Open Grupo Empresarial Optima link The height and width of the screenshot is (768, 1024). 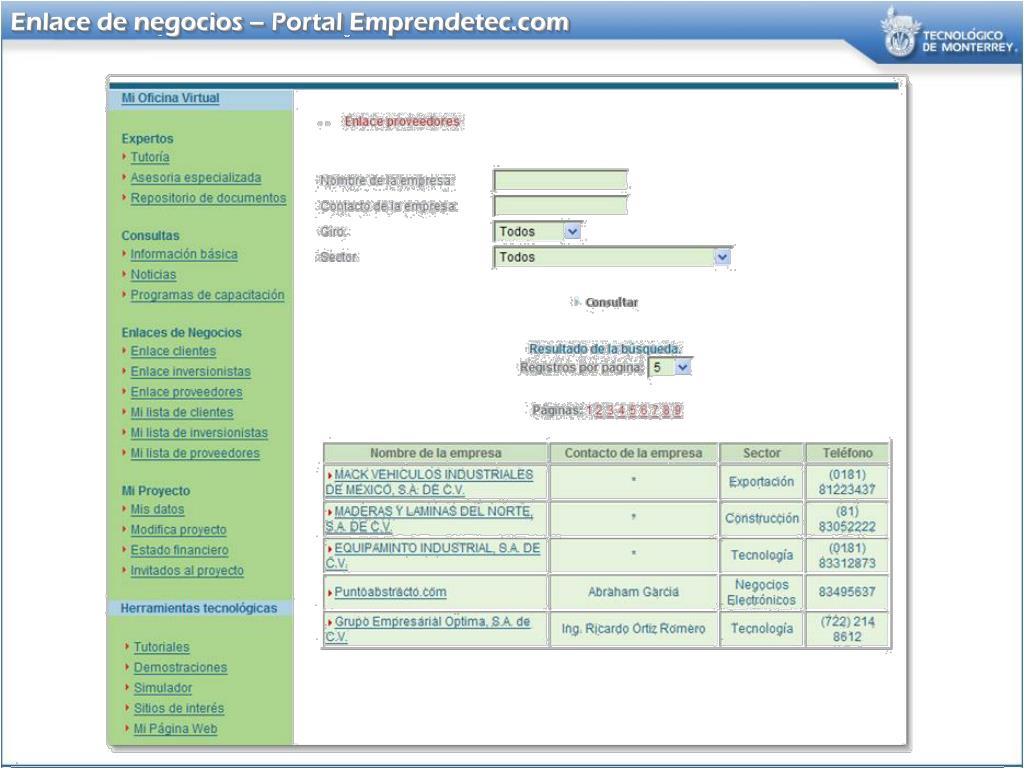pyautogui.click(x=428, y=628)
